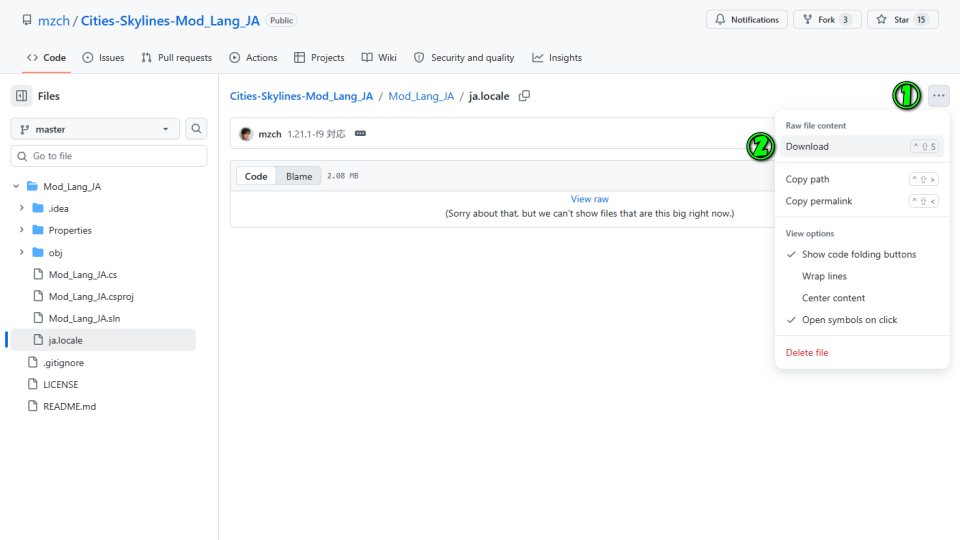Toggle Wrap lines option

pyautogui.click(x=862, y=276)
